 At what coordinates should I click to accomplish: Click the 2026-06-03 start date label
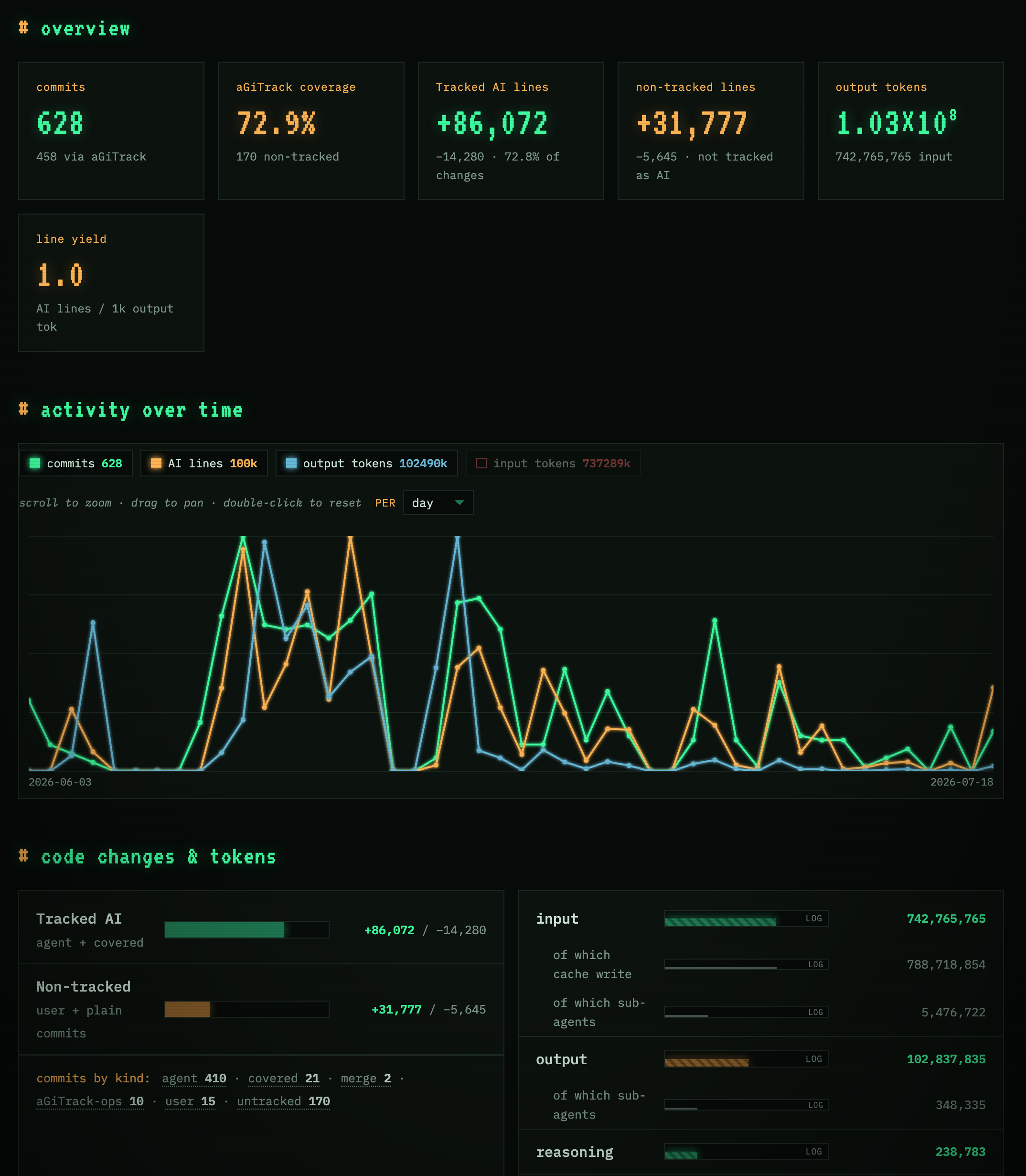(60, 782)
